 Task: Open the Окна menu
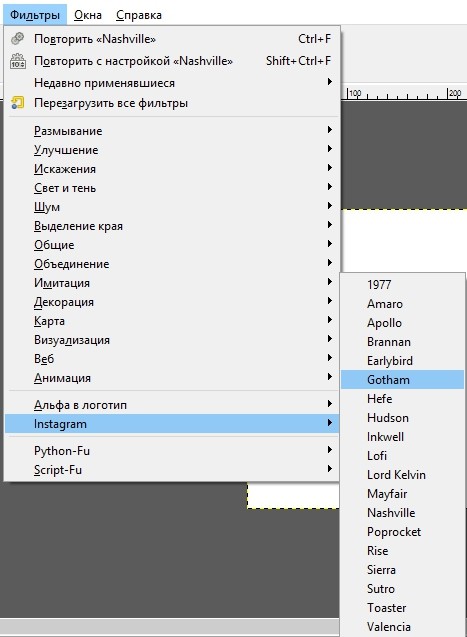tap(88, 15)
